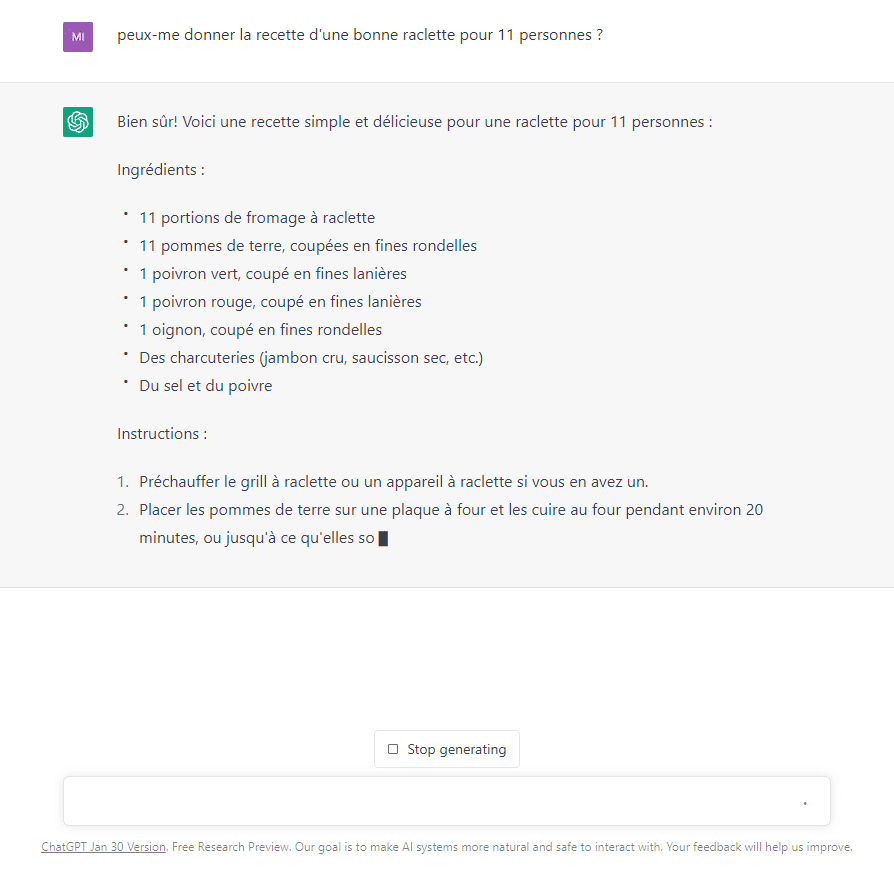Select the 'poivron rouge' ingredient line
The width and height of the screenshot is (894, 877).
tap(280, 302)
